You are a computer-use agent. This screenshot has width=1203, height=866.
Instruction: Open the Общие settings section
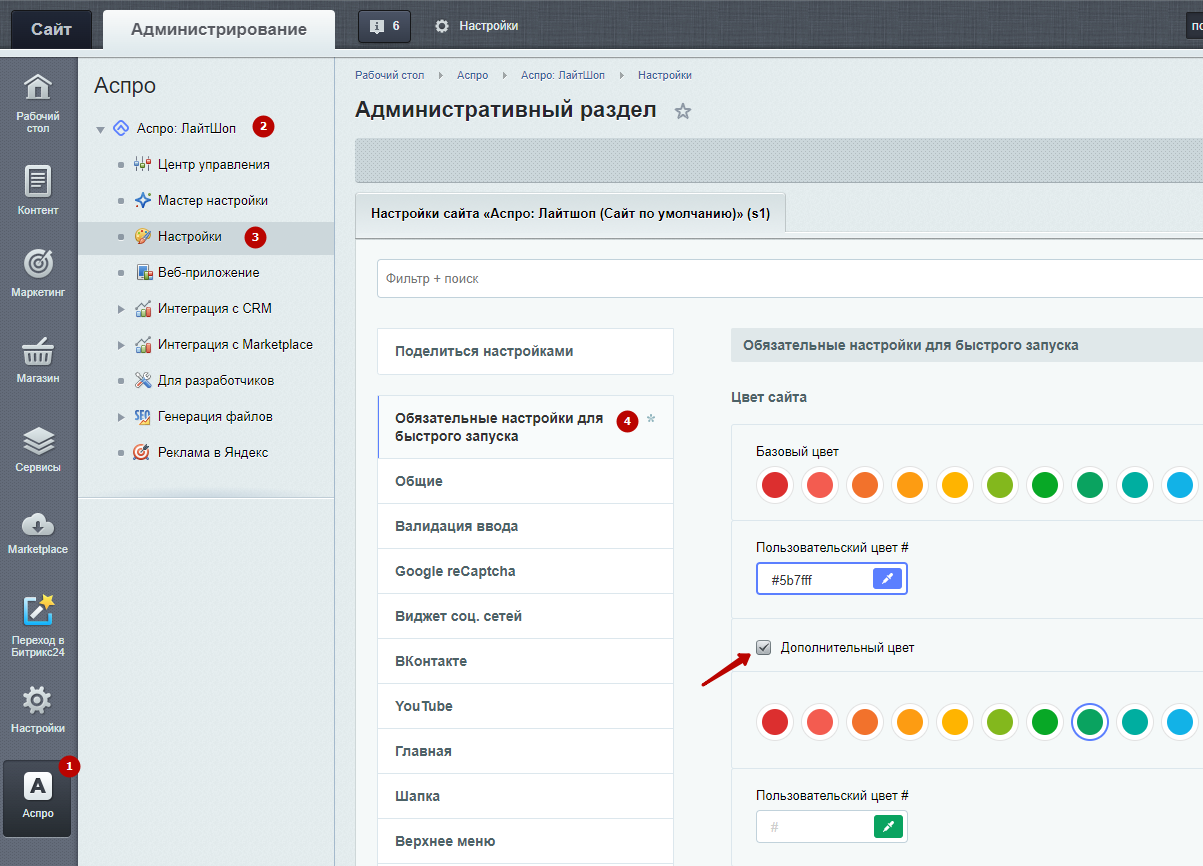coord(525,481)
